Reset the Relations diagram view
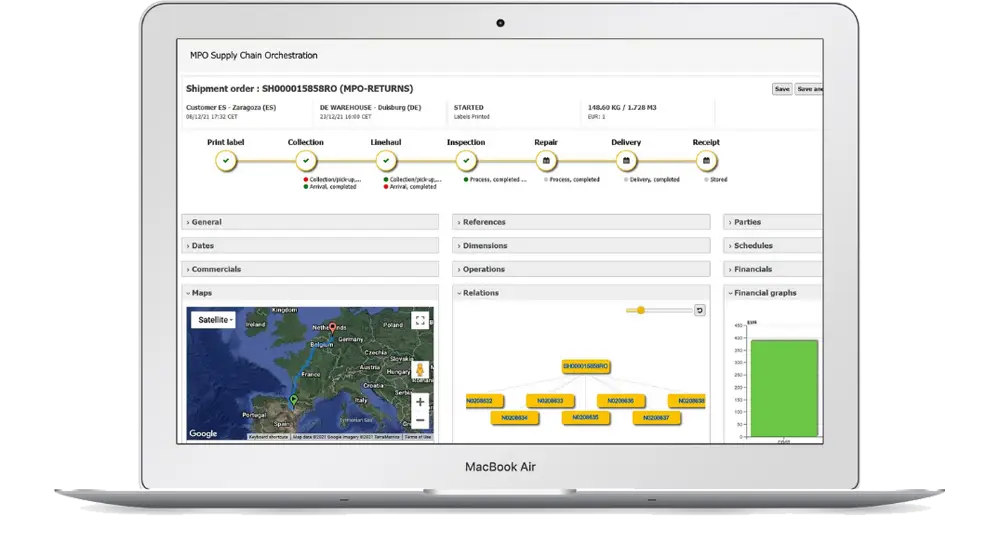 click(700, 310)
